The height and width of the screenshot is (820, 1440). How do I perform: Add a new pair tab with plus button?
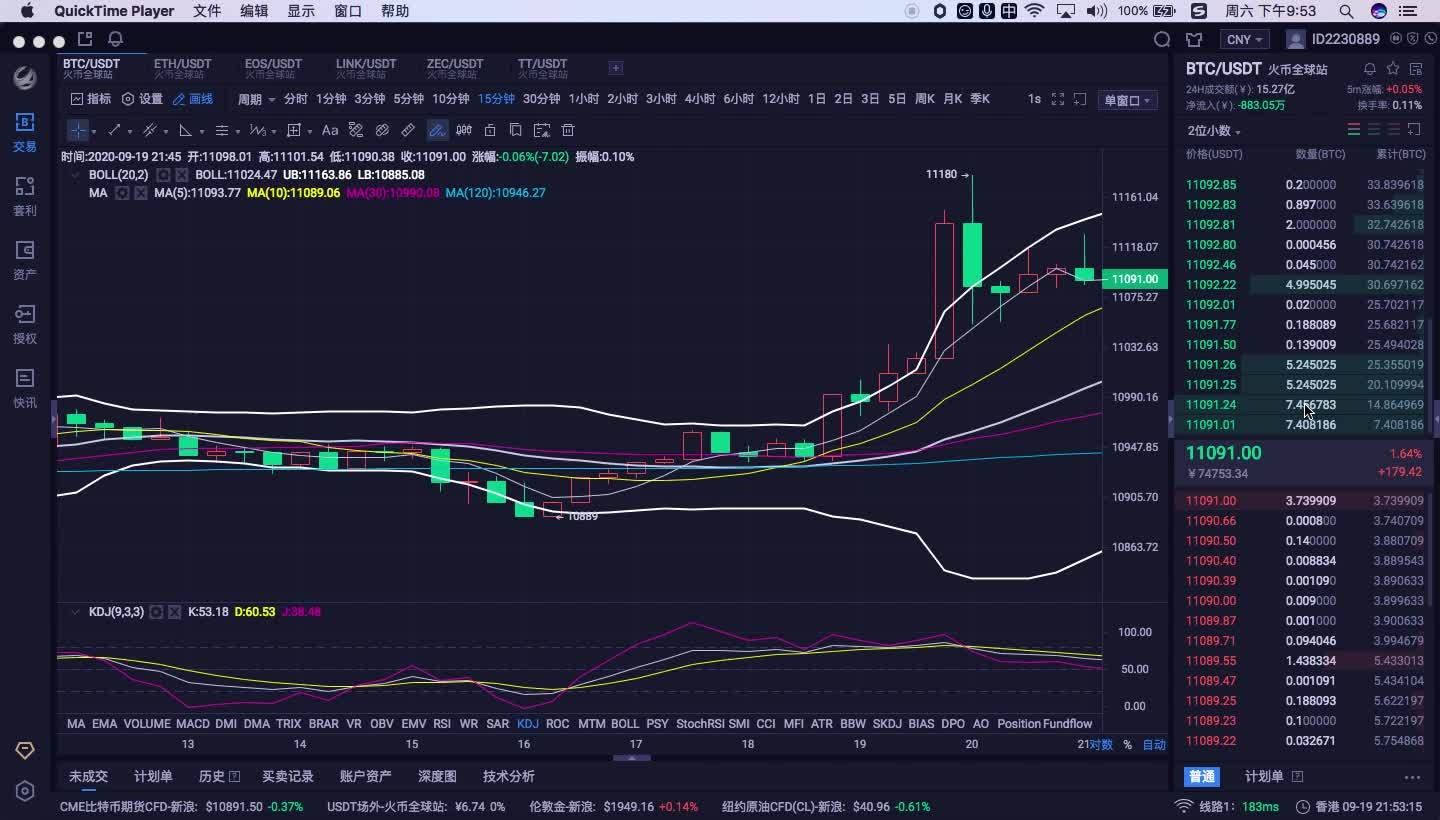click(616, 68)
